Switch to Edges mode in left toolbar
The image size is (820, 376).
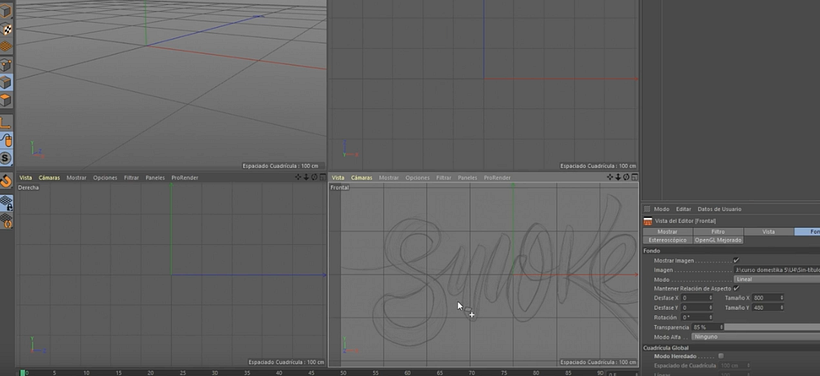pos(6,83)
